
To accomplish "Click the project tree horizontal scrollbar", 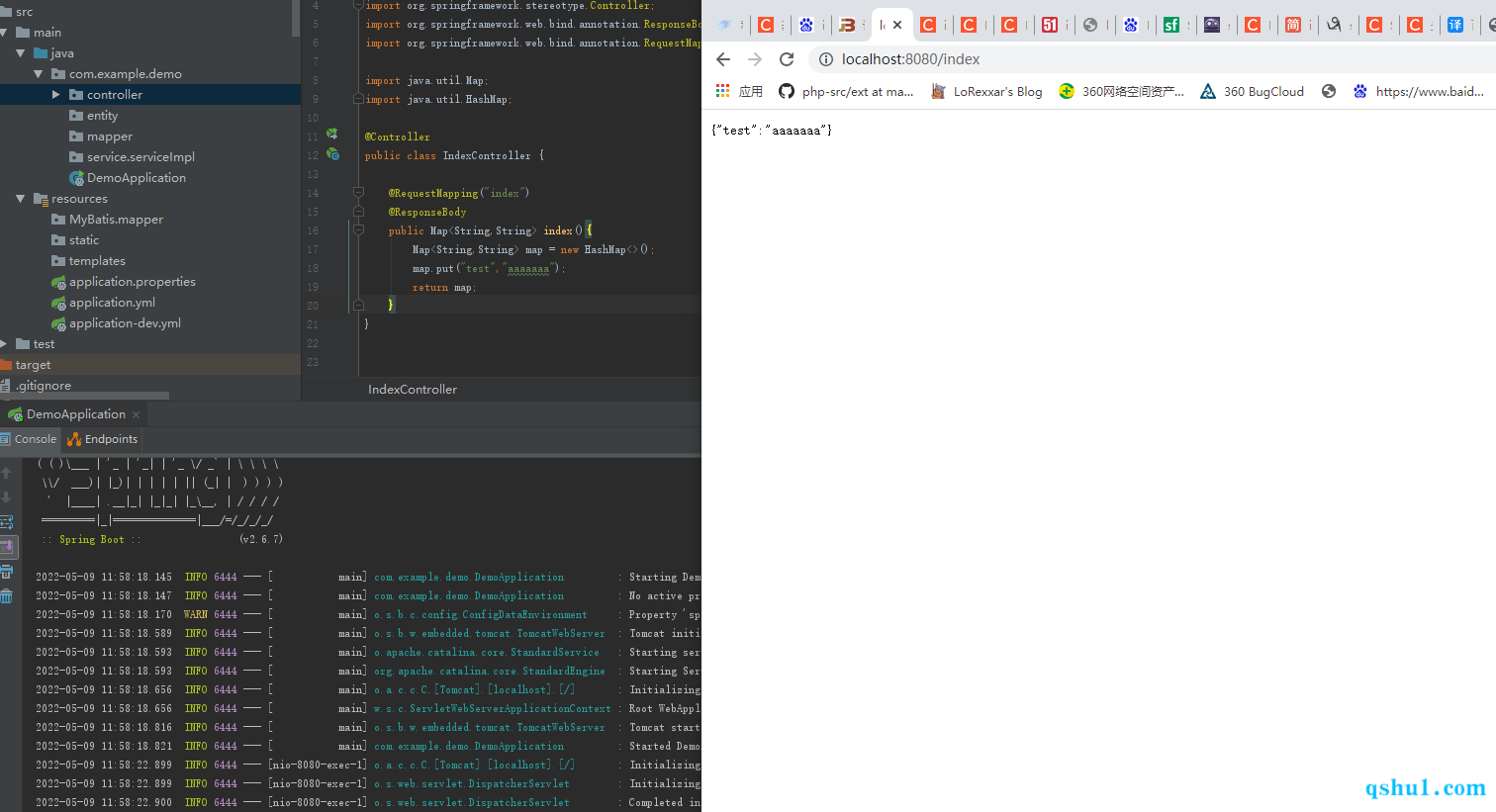I will click(84, 396).
